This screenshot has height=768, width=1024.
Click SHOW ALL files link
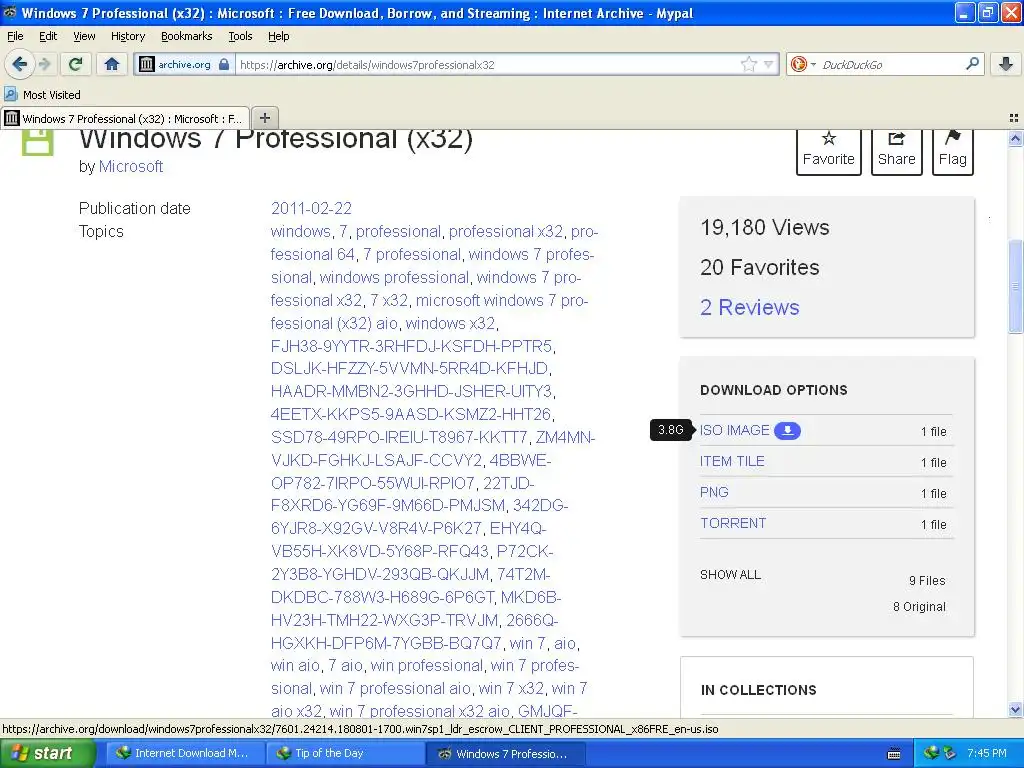tap(730, 575)
